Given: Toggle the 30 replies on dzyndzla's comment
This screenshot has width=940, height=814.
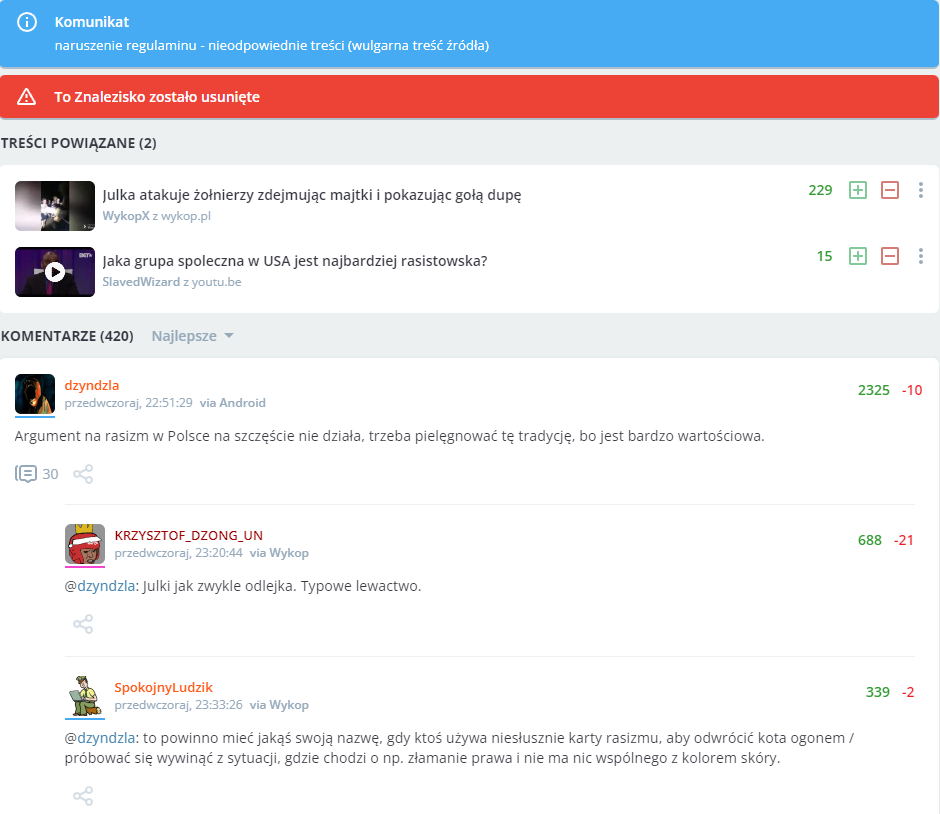Looking at the screenshot, I should tap(37, 474).
